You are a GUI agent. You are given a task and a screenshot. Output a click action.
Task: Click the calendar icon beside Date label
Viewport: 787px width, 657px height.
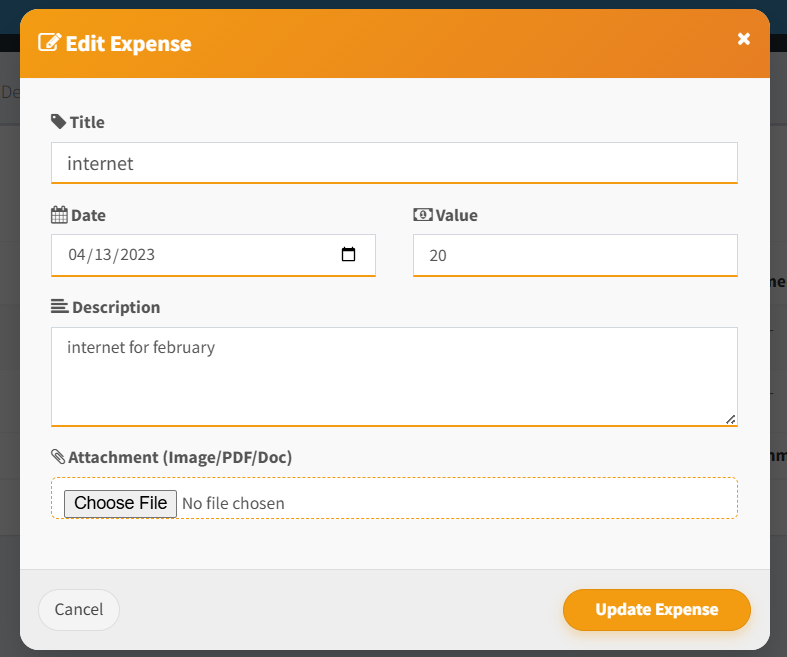59,215
